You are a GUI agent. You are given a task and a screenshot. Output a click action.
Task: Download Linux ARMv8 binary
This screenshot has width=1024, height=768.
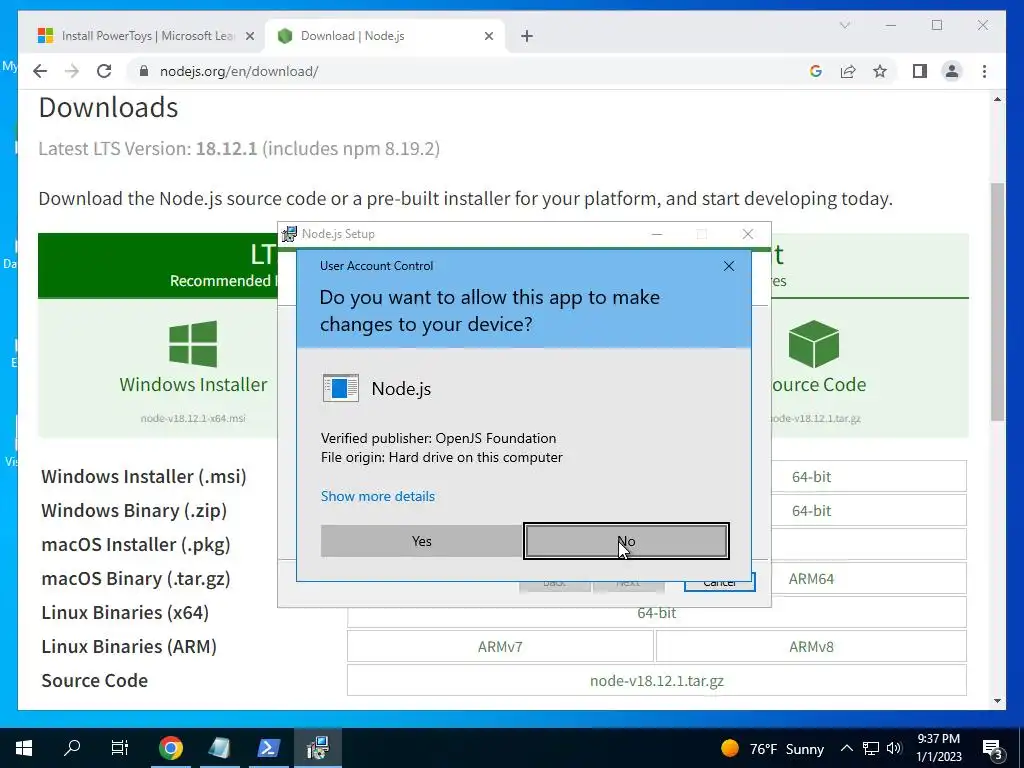[x=811, y=647]
